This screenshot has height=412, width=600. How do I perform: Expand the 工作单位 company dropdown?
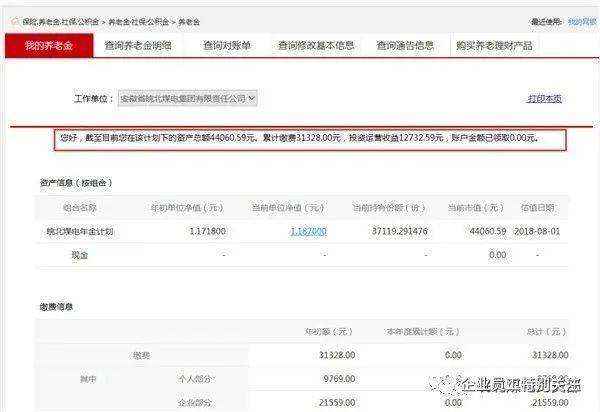tap(188, 98)
